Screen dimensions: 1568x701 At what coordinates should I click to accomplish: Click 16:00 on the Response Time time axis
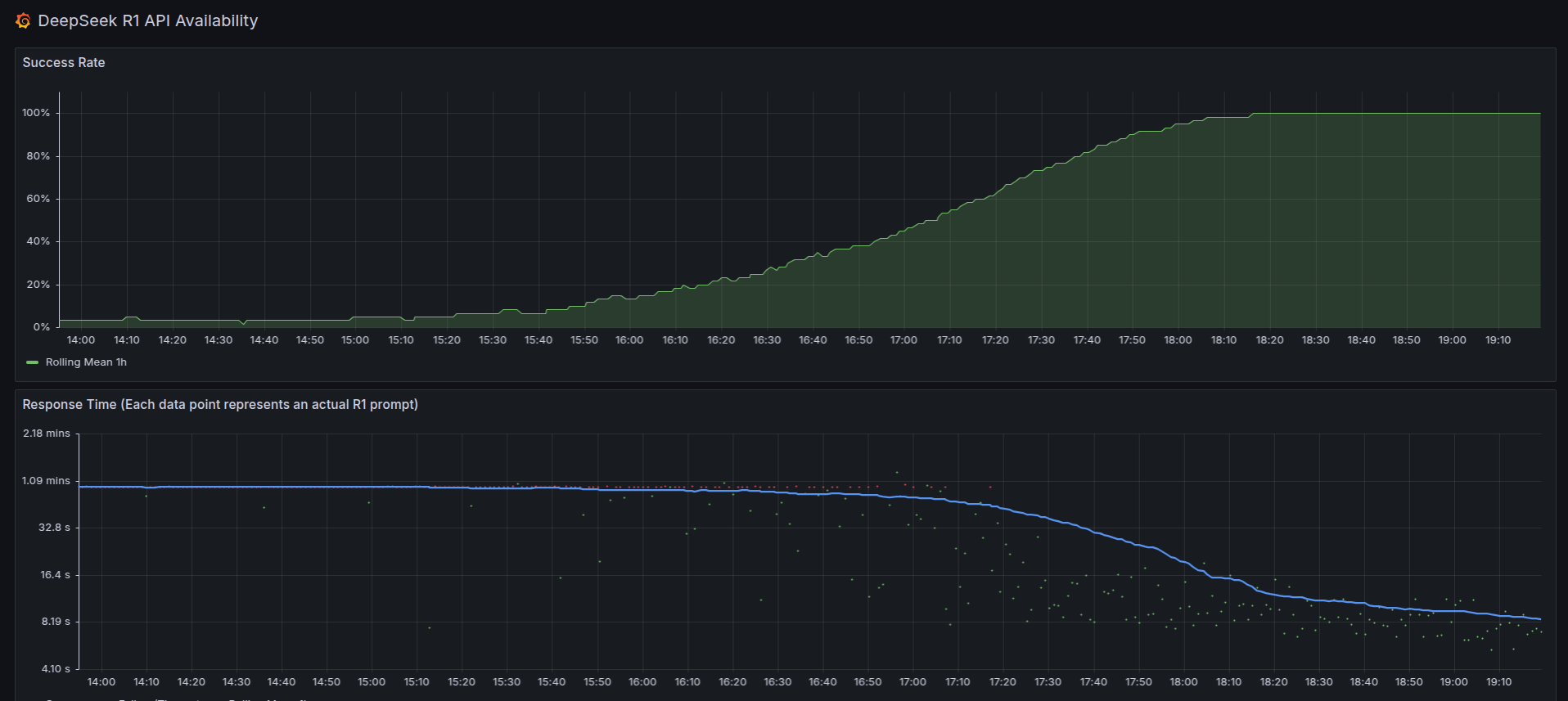[642, 682]
